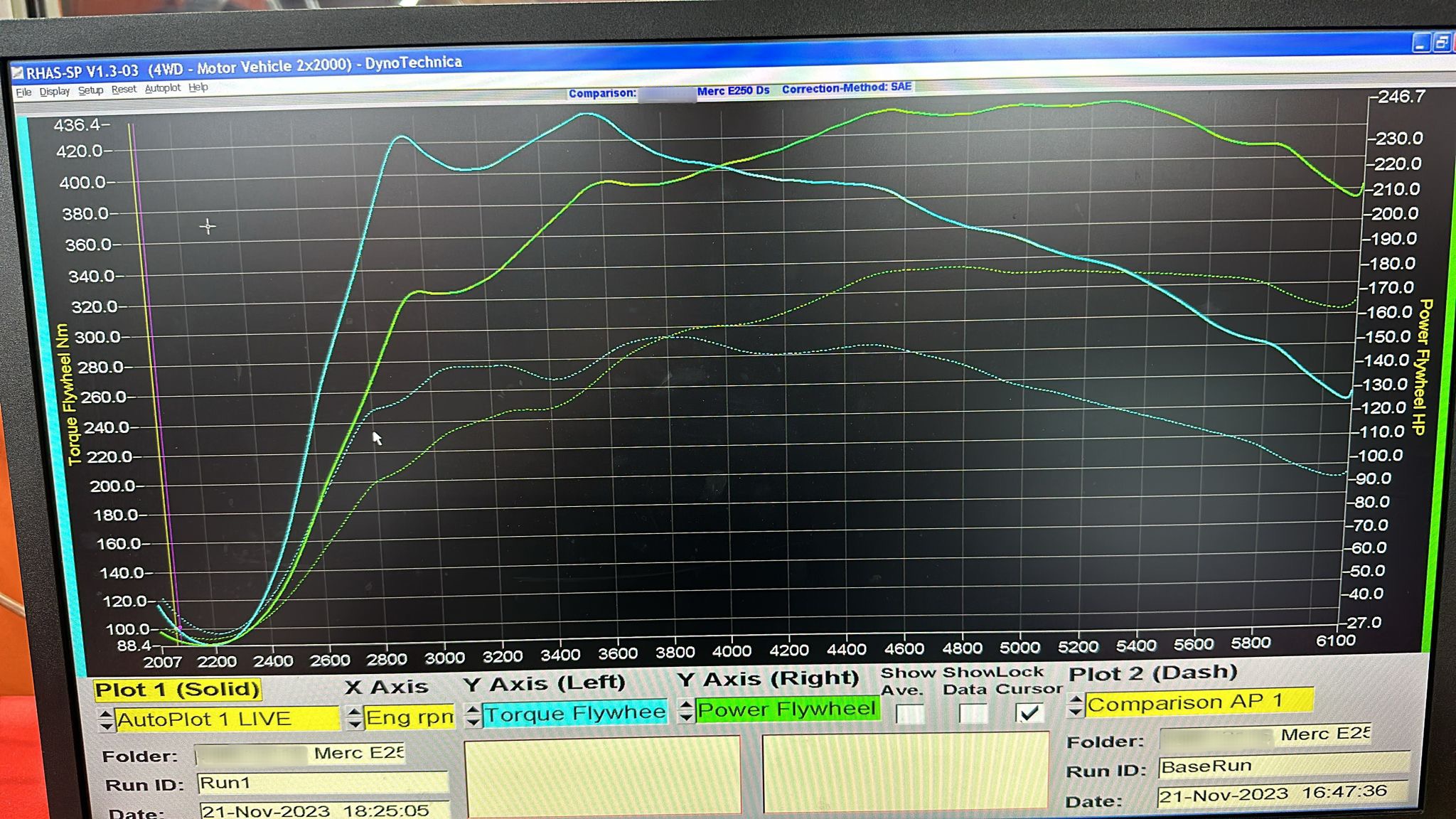This screenshot has width=1456, height=819.
Task: Click the Plot 2 Folder field
Action: (x=1265, y=736)
